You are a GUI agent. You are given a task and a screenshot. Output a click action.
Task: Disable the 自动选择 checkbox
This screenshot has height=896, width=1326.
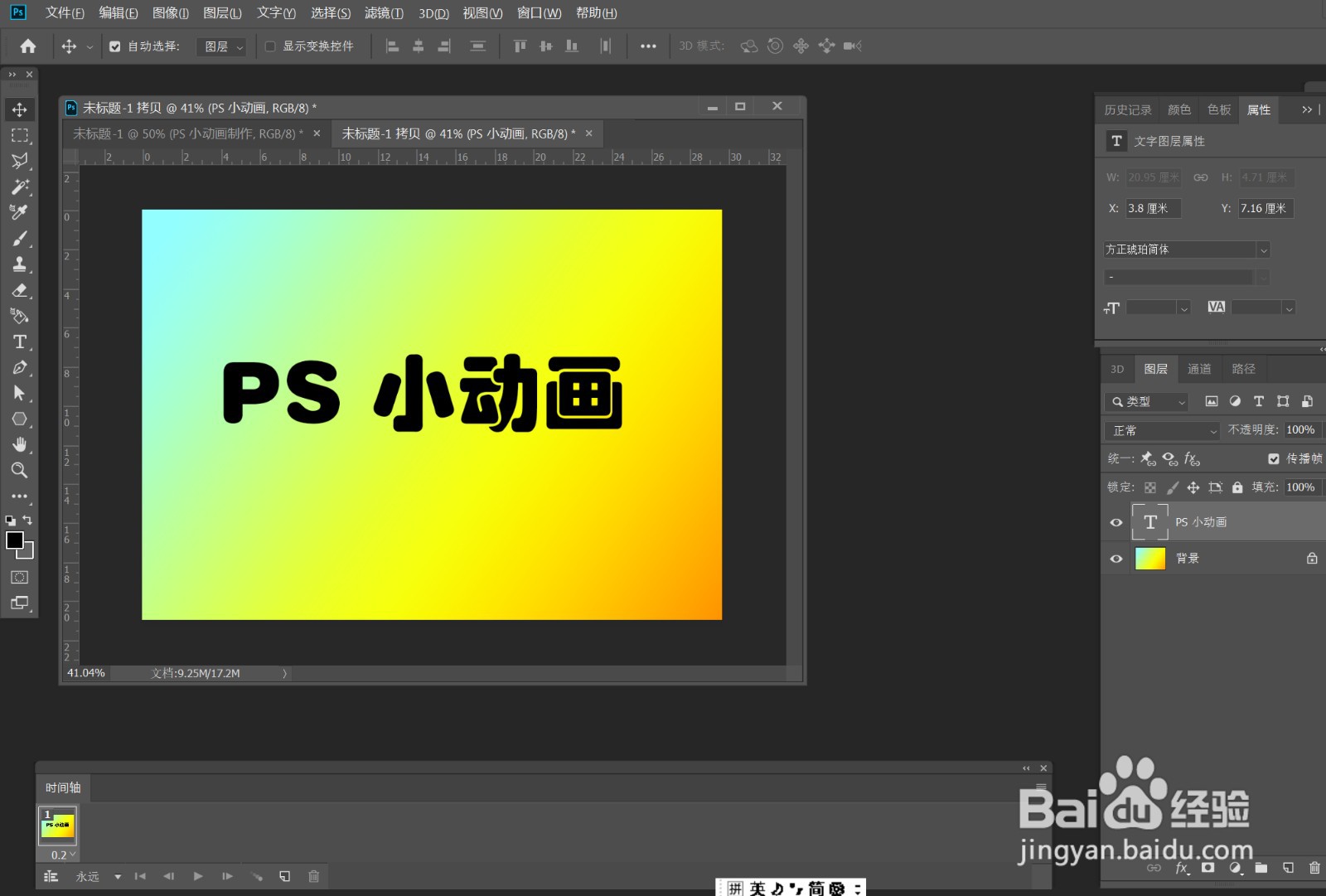click(x=115, y=46)
